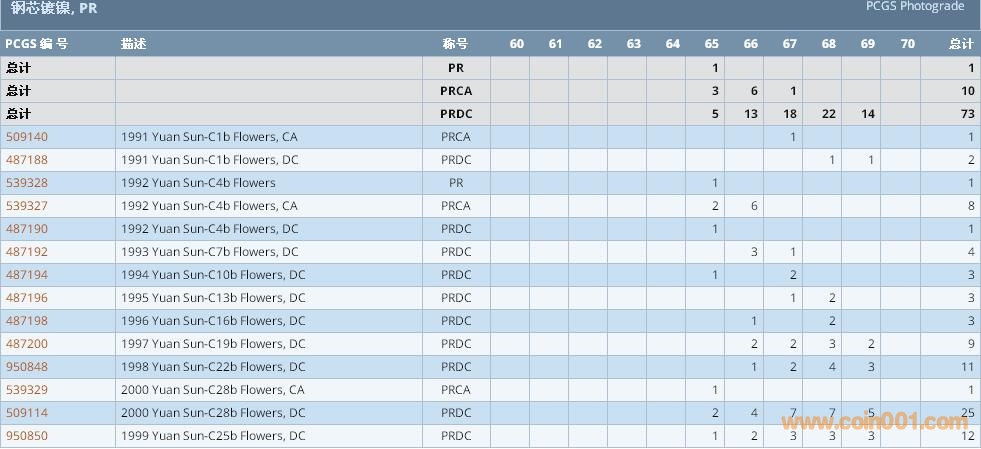Click PCGS number 950848

[x=27, y=367]
